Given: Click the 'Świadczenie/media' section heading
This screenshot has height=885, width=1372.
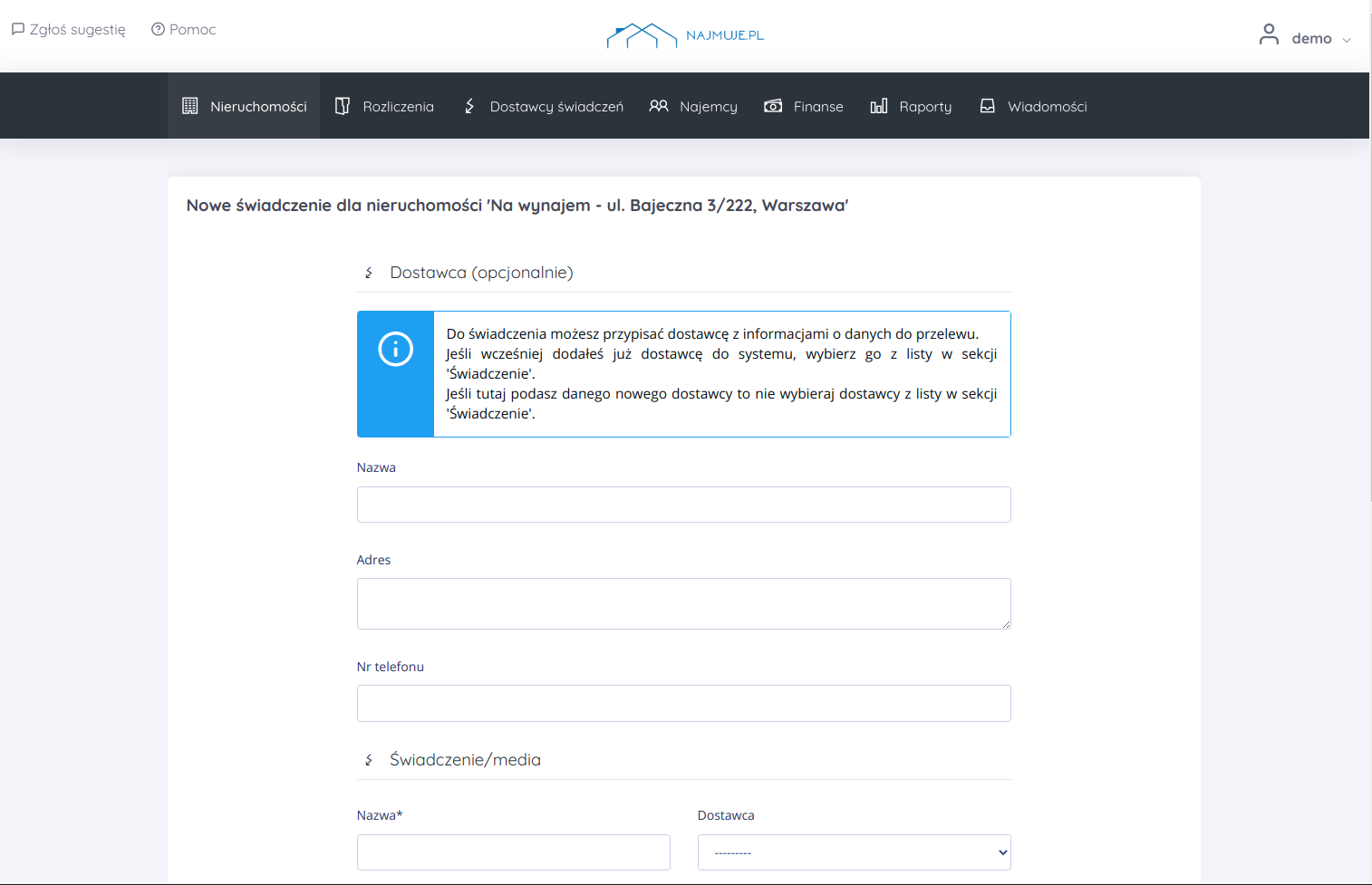Looking at the screenshot, I should (x=465, y=760).
